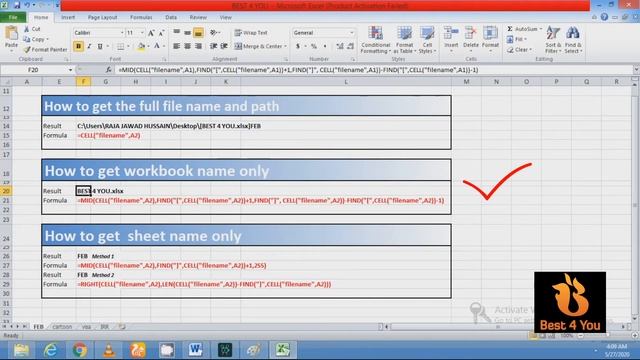640x360 pixels.
Task: Open the General number format dropdown
Action: click(x=351, y=32)
